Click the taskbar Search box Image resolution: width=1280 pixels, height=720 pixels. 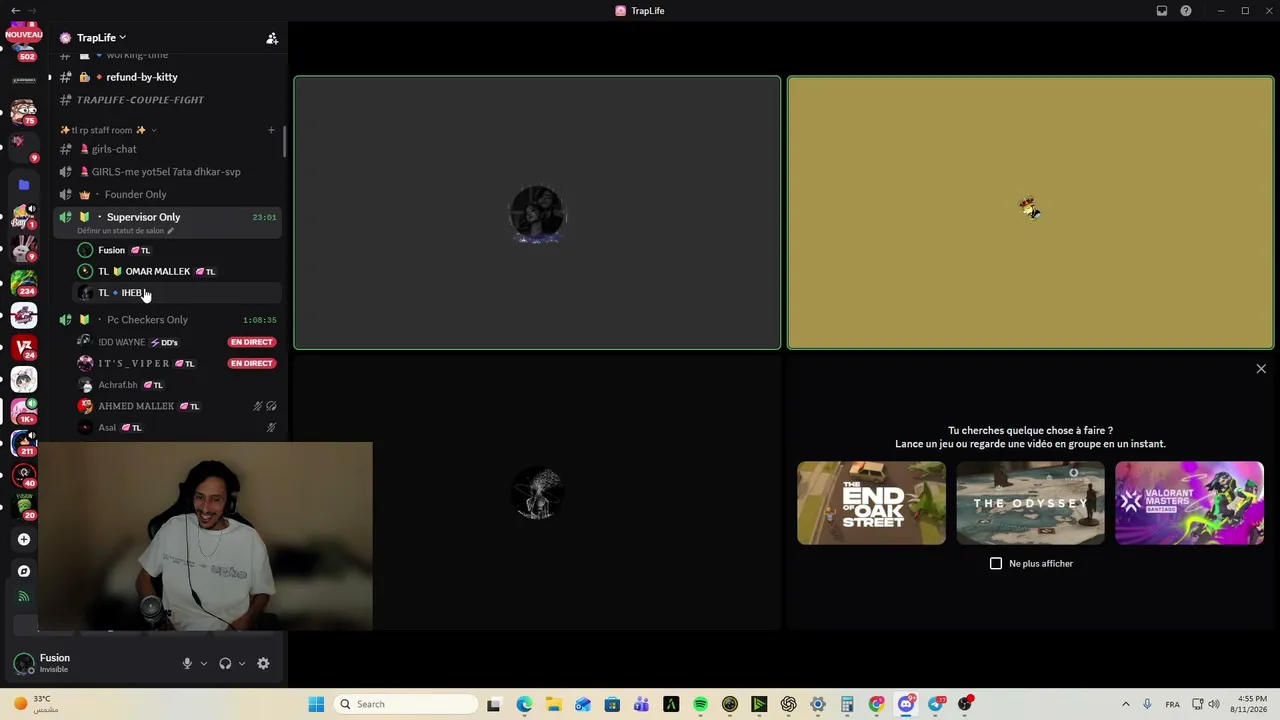click(x=404, y=704)
